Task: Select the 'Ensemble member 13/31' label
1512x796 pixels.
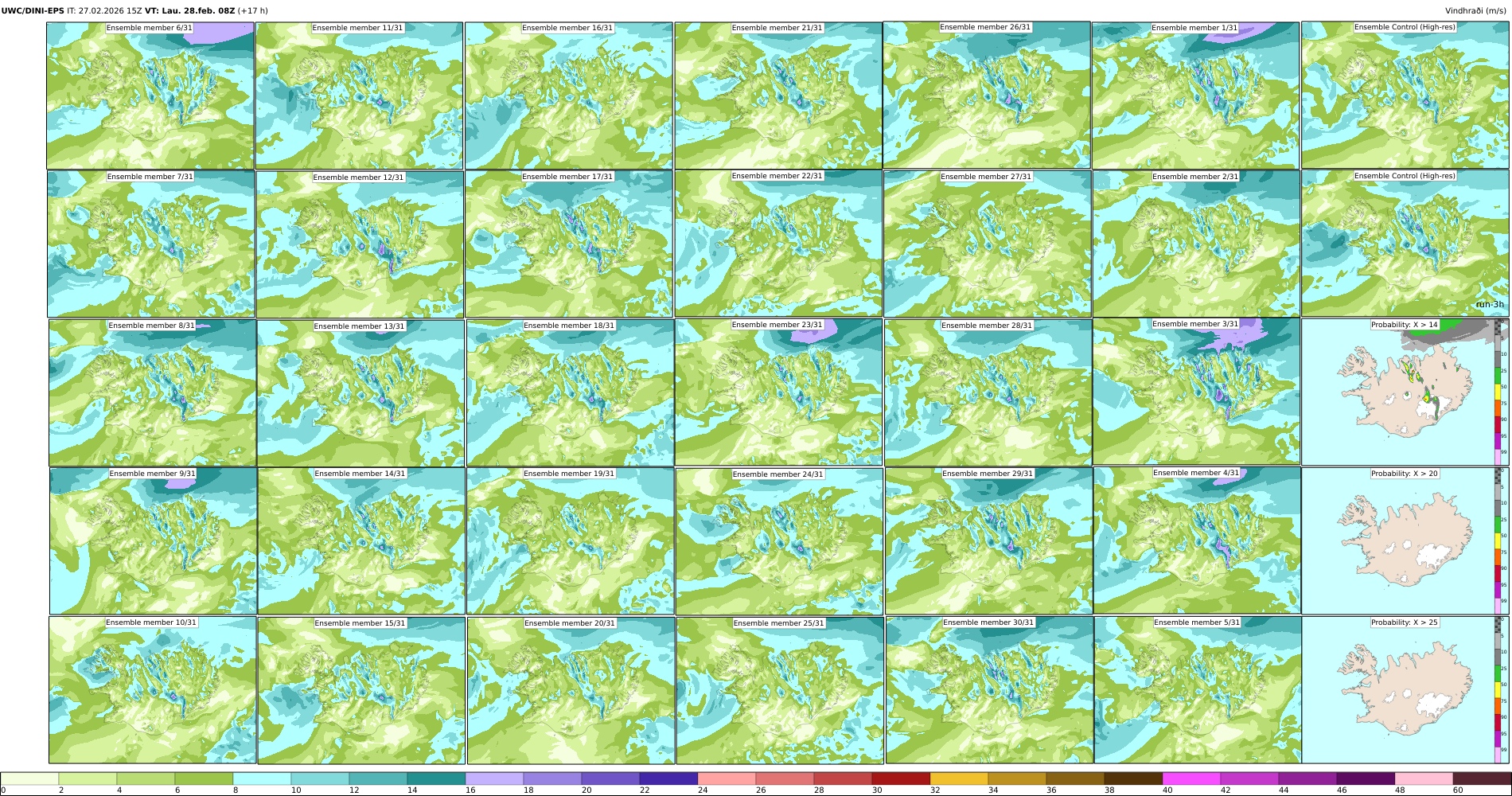Action: tap(359, 326)
